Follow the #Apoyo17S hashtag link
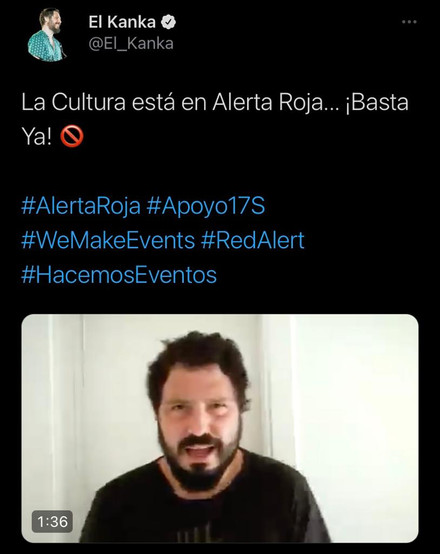The width and height of the screenshot is (440, 554). 206,206
